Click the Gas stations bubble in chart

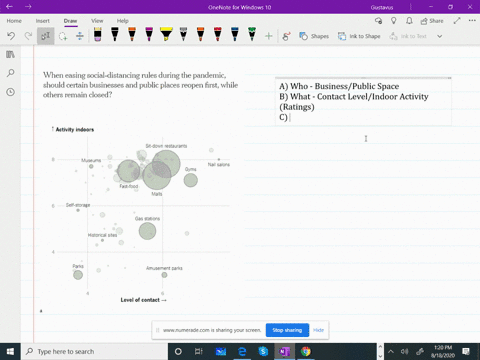147,231
